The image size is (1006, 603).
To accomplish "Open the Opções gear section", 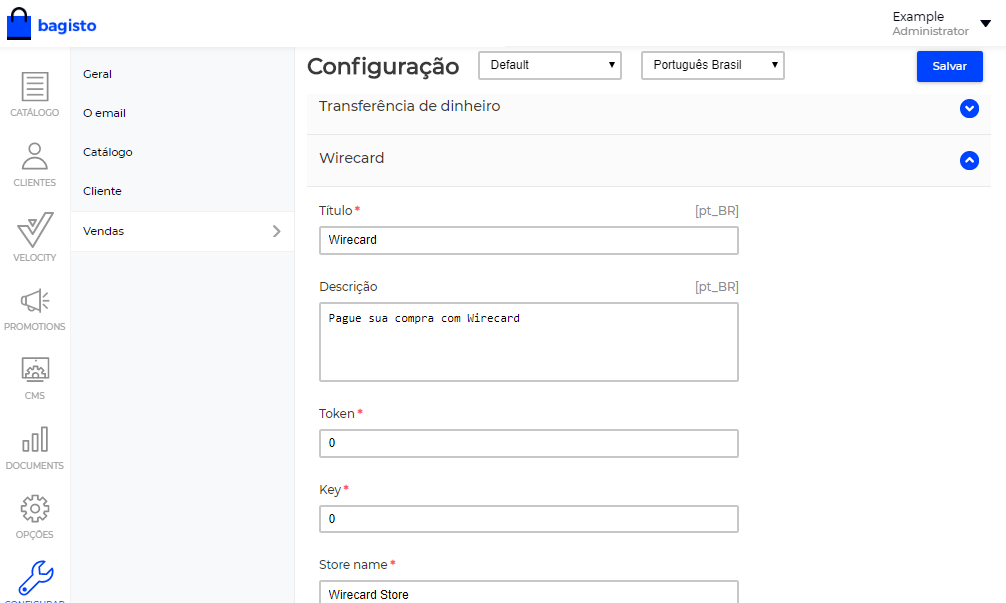I will click(35, 517).
